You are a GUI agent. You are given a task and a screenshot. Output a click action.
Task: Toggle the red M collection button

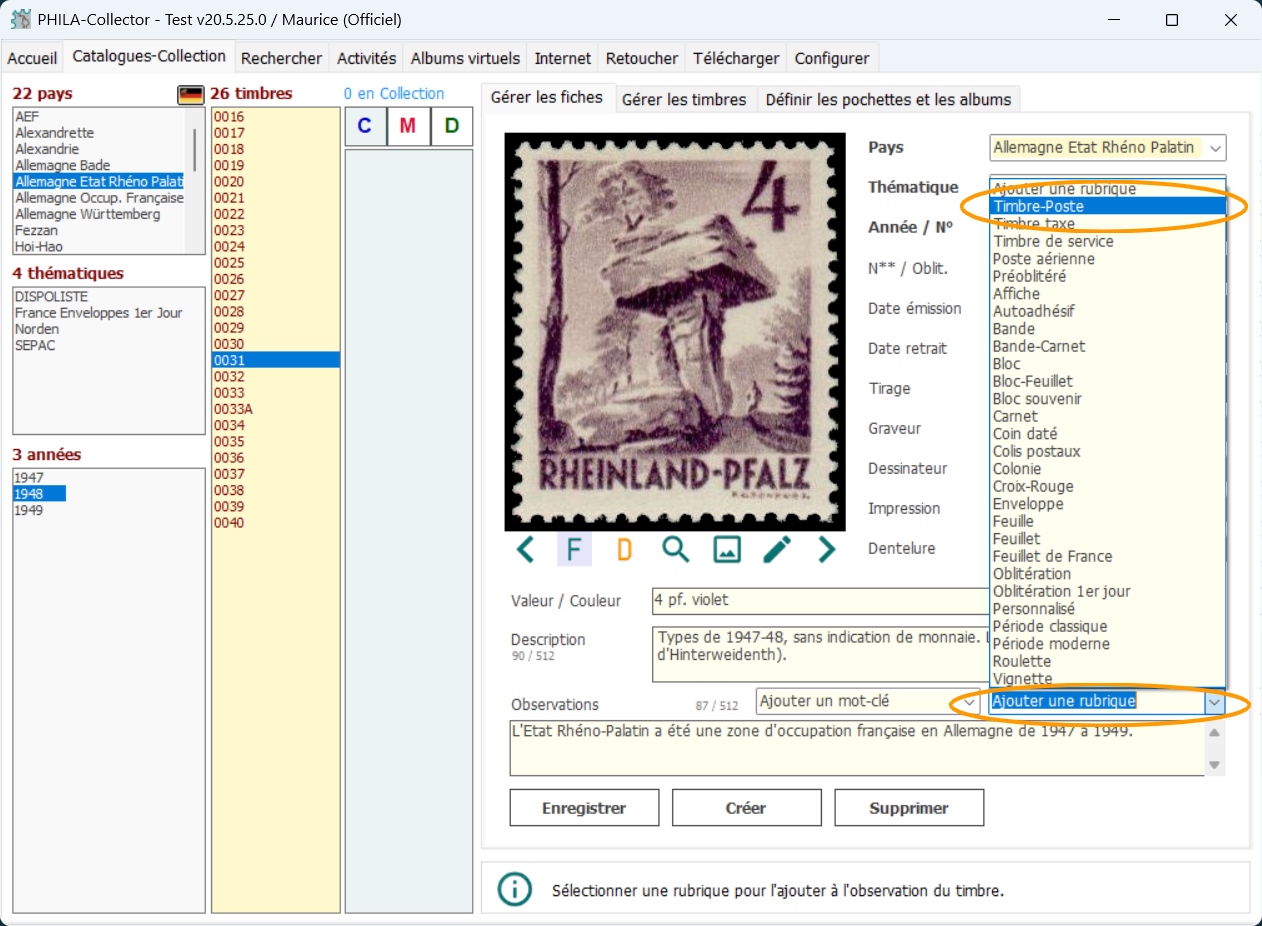point(408,126)
